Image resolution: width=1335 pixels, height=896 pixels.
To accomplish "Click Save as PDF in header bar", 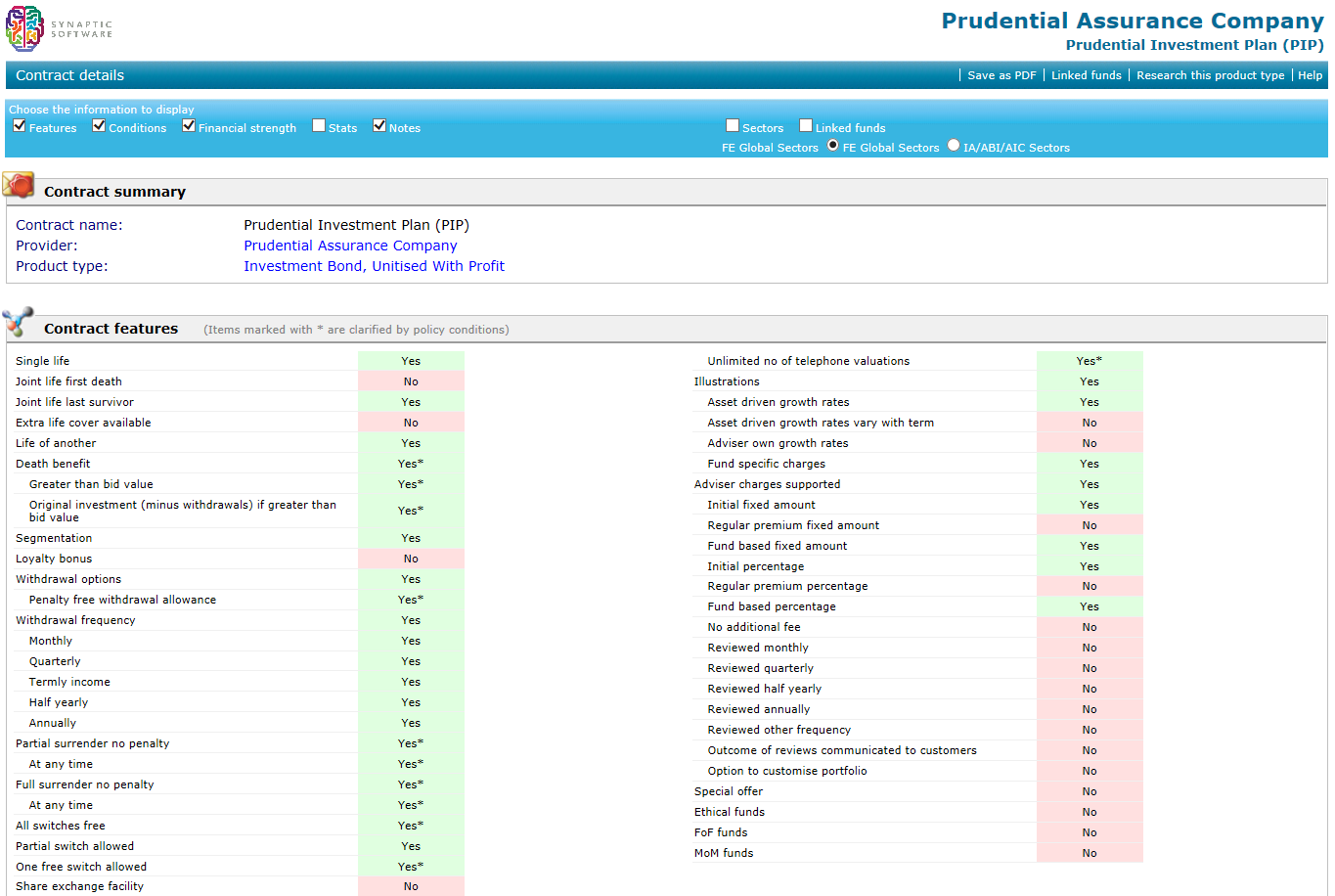I will point(1001,75).
